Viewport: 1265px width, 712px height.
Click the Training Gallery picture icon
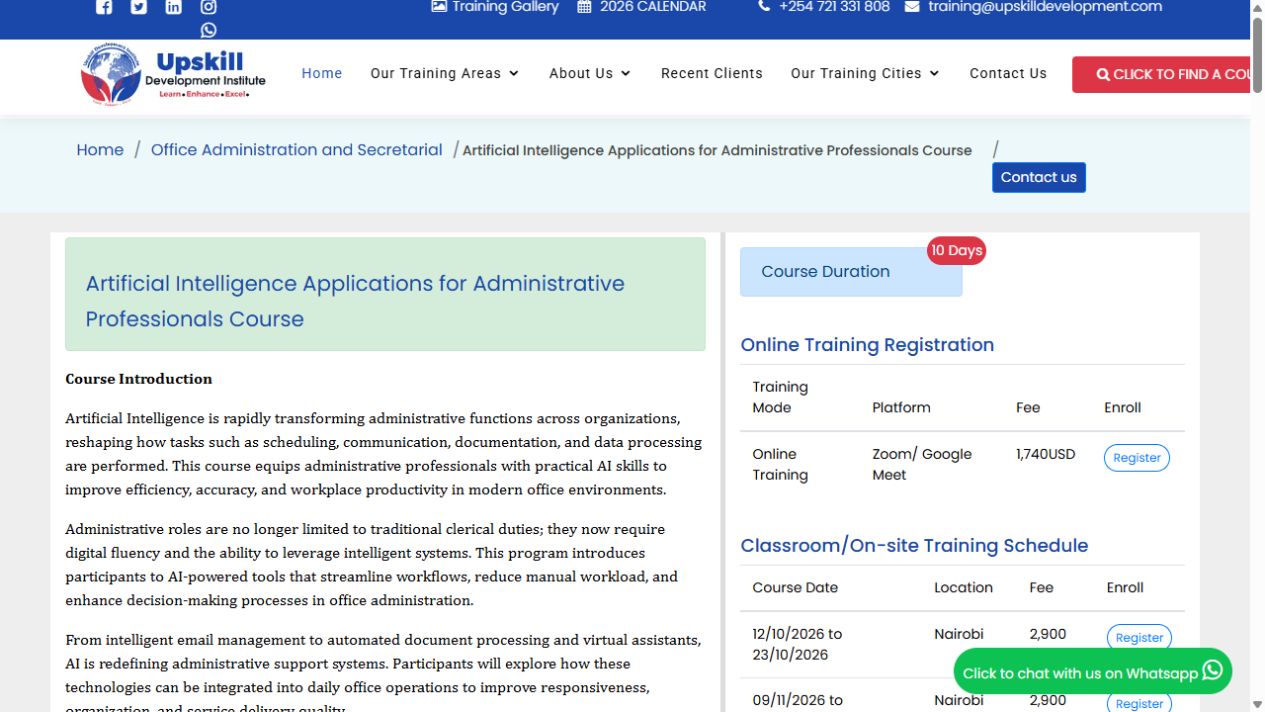(x=439, y=7)
